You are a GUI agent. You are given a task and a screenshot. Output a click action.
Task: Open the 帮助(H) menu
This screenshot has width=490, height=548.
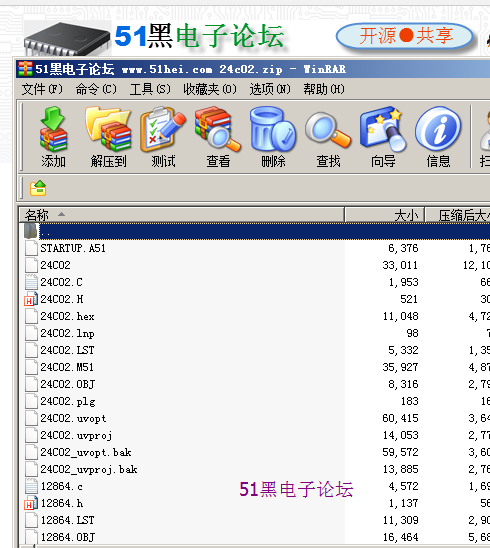324,89
